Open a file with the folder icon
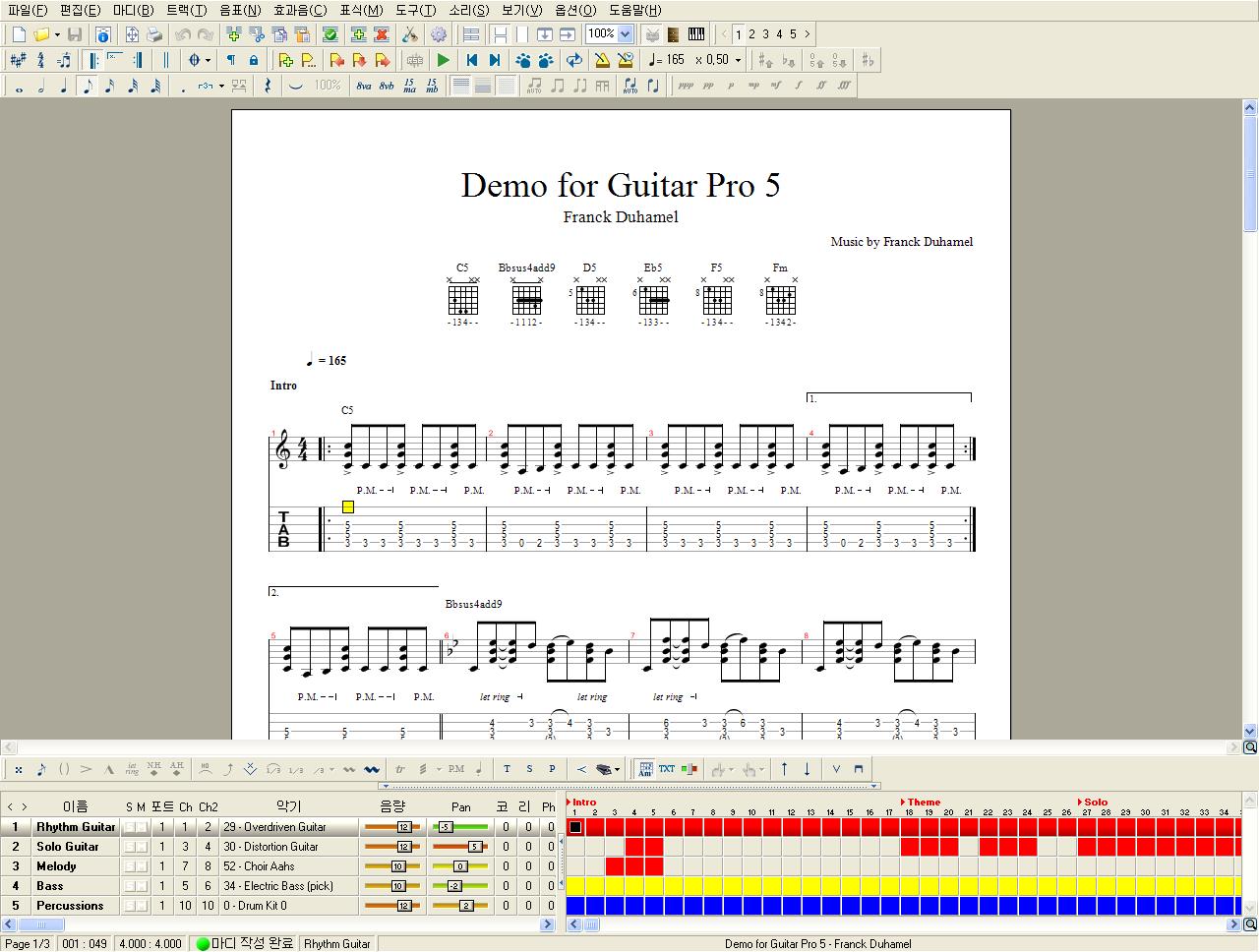The height and width of the screenshot is (952, 1259). pos(41,34)
